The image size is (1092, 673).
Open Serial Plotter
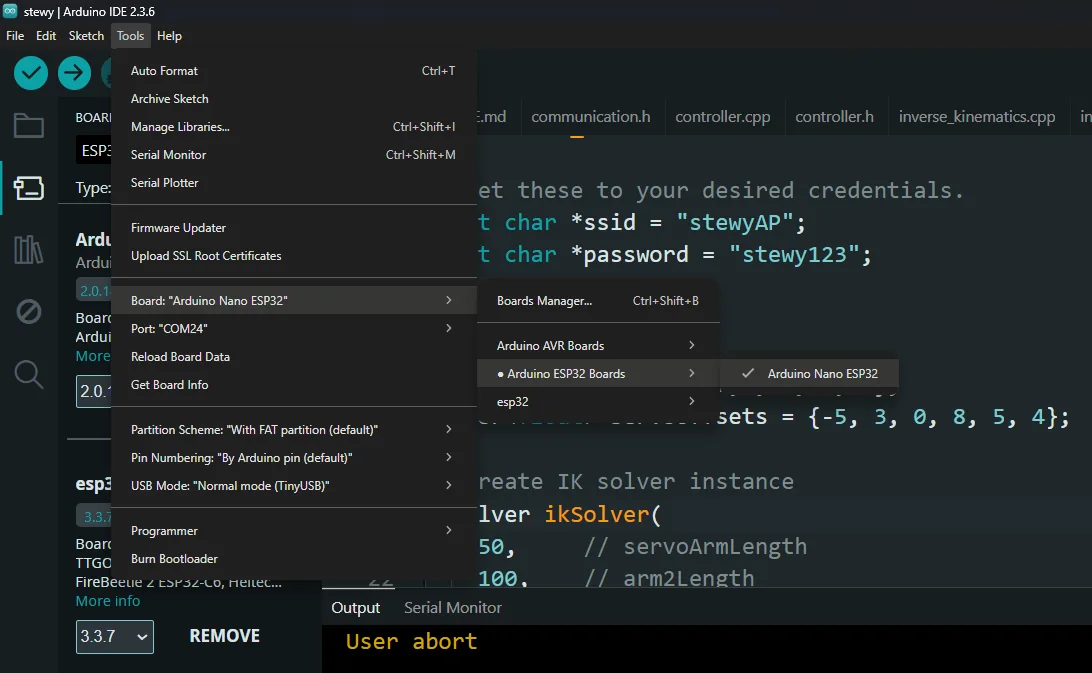click(x=293, y=183)
